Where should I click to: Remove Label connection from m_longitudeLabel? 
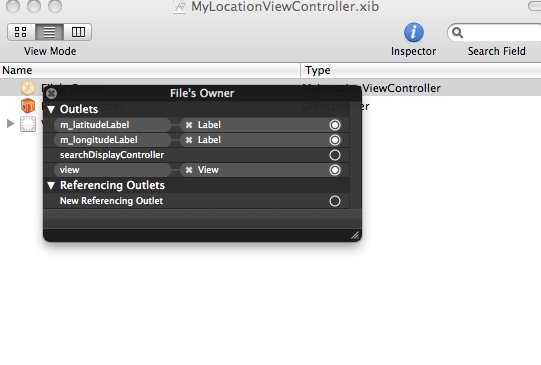tap(189, 140)
